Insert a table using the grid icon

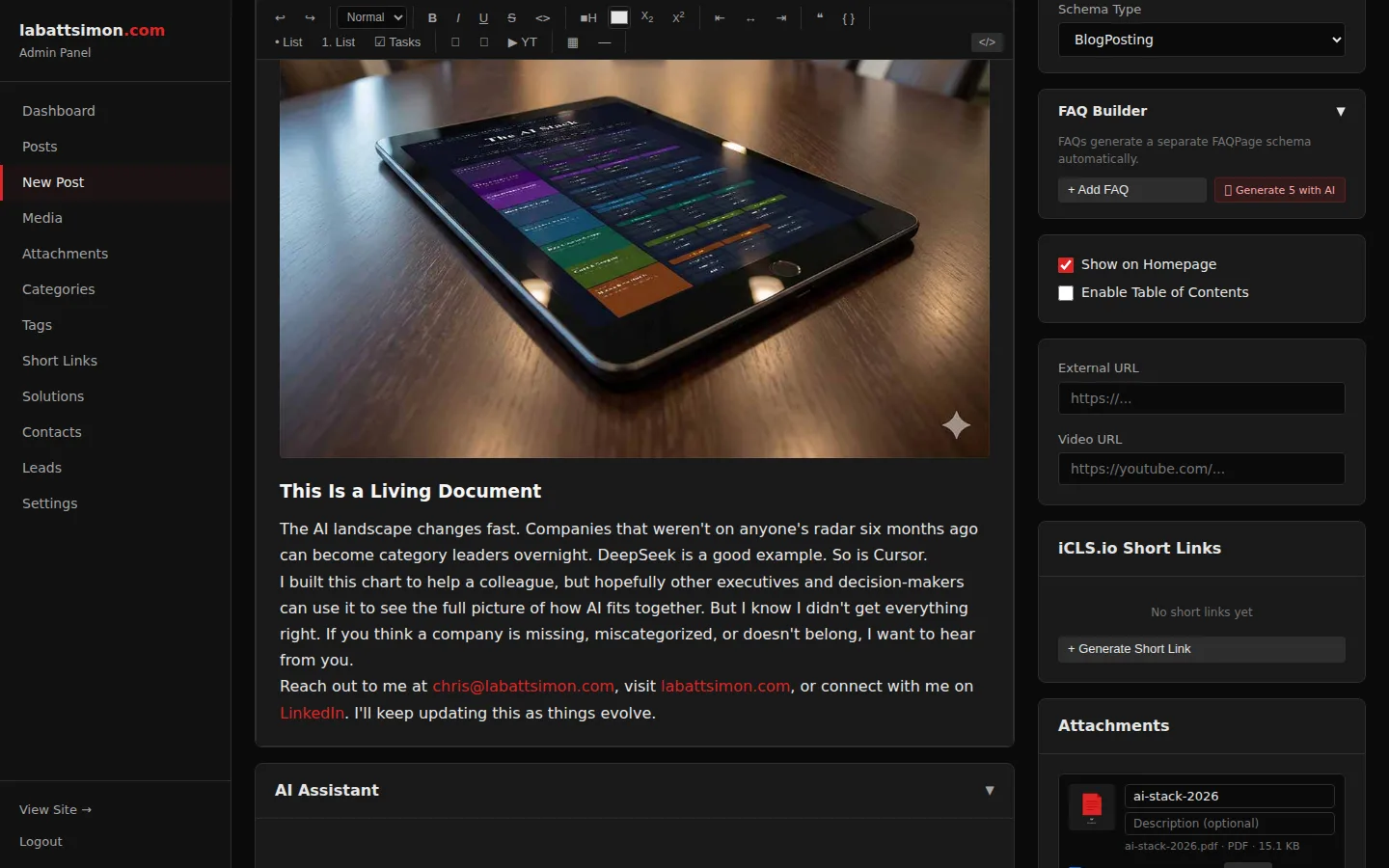click(x=573, y=42)
